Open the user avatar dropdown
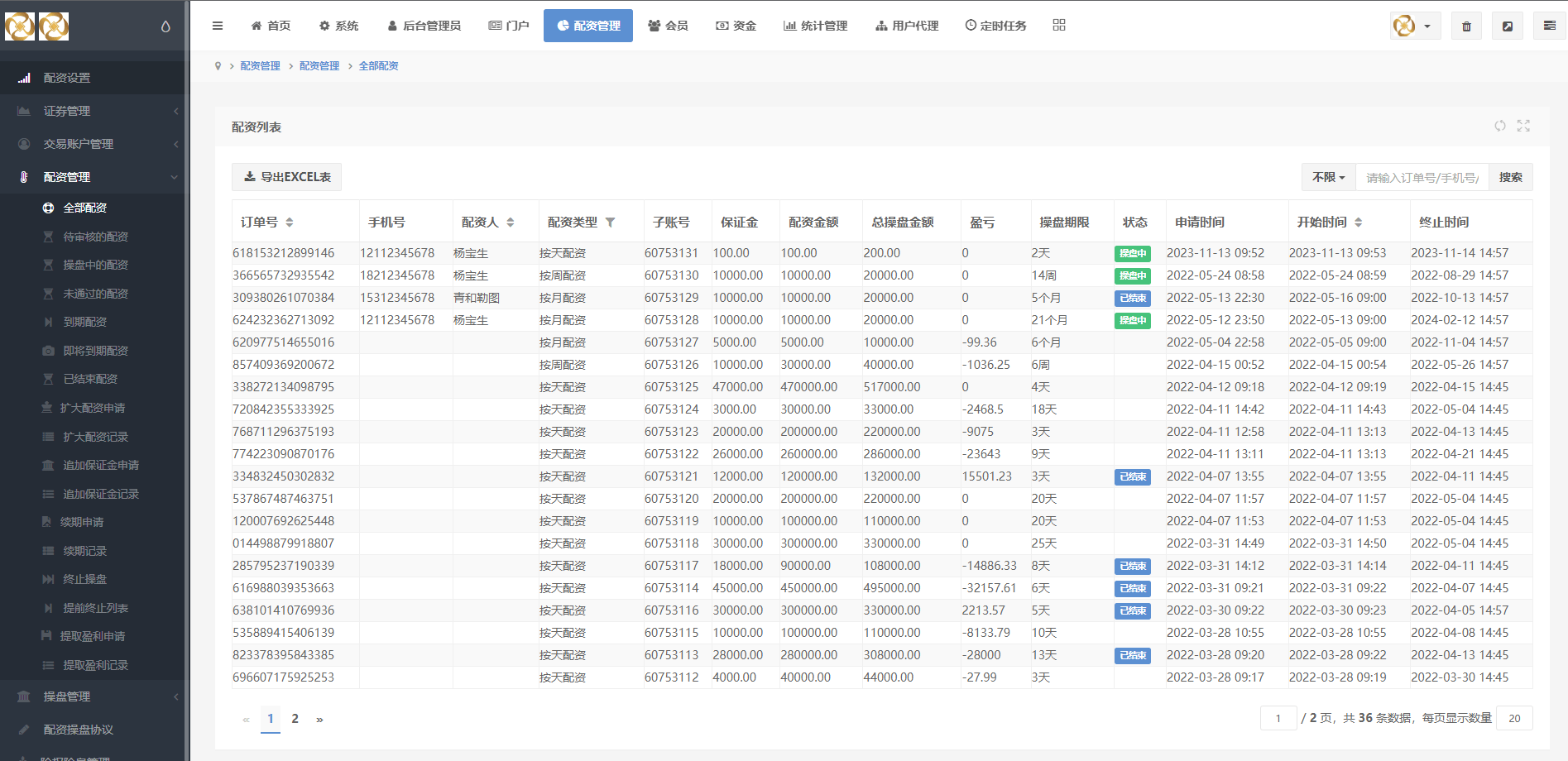 1415,26
